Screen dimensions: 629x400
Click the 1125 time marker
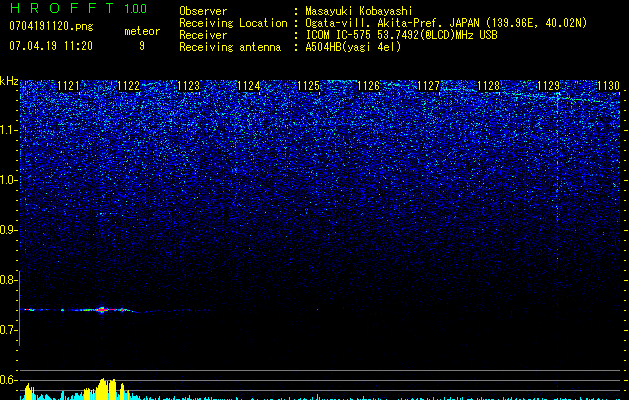[x=308, y=86]
